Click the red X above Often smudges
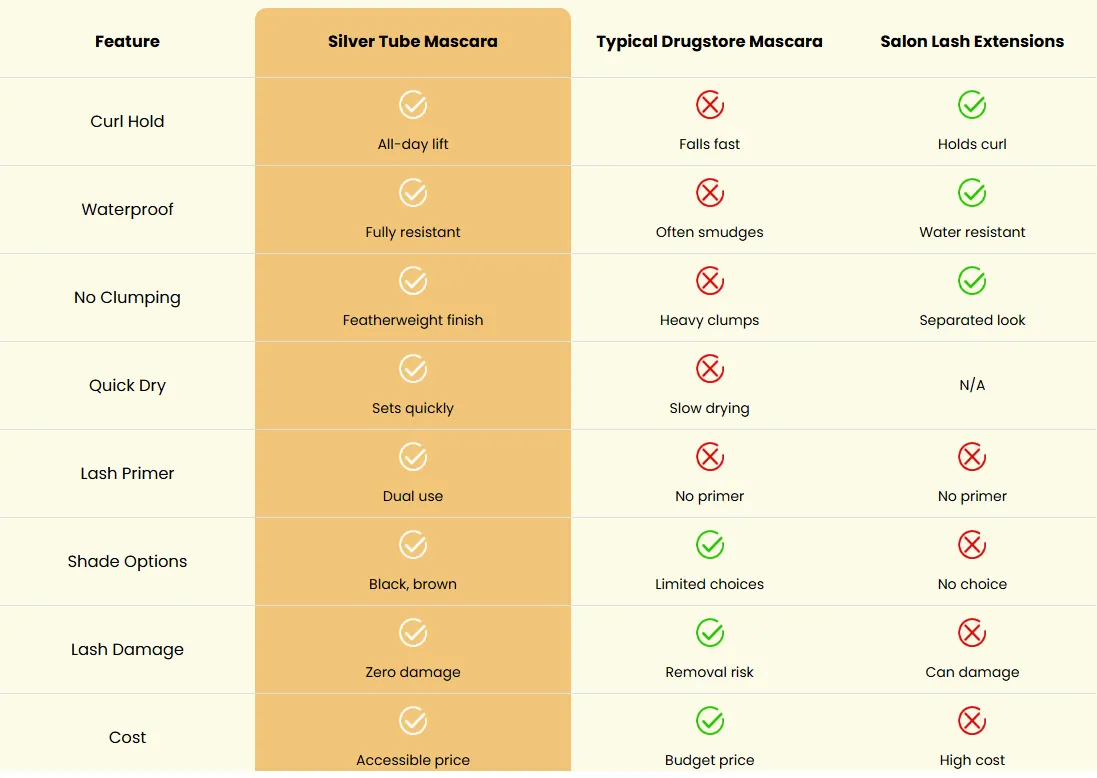Image resolution: width=1097 pixels, height=778 pixels. [x=709, y=193]
